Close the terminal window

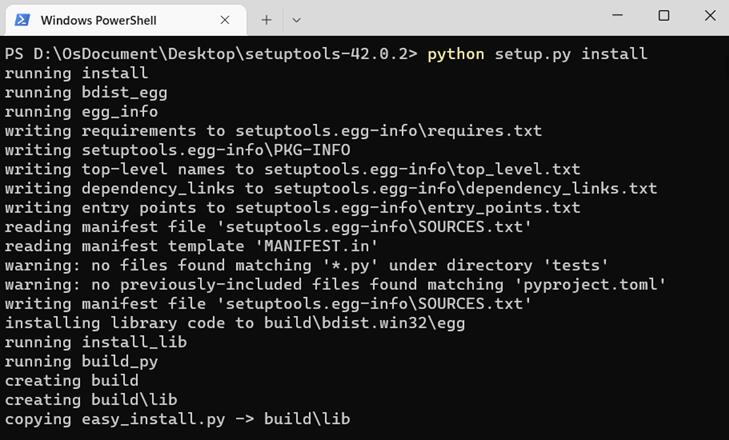point(709,16)
